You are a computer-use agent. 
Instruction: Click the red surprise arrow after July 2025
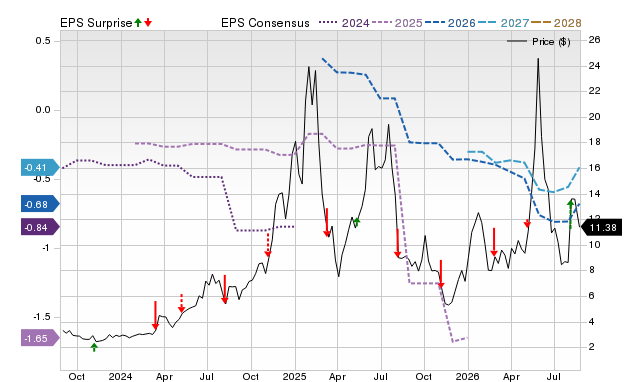398,243
